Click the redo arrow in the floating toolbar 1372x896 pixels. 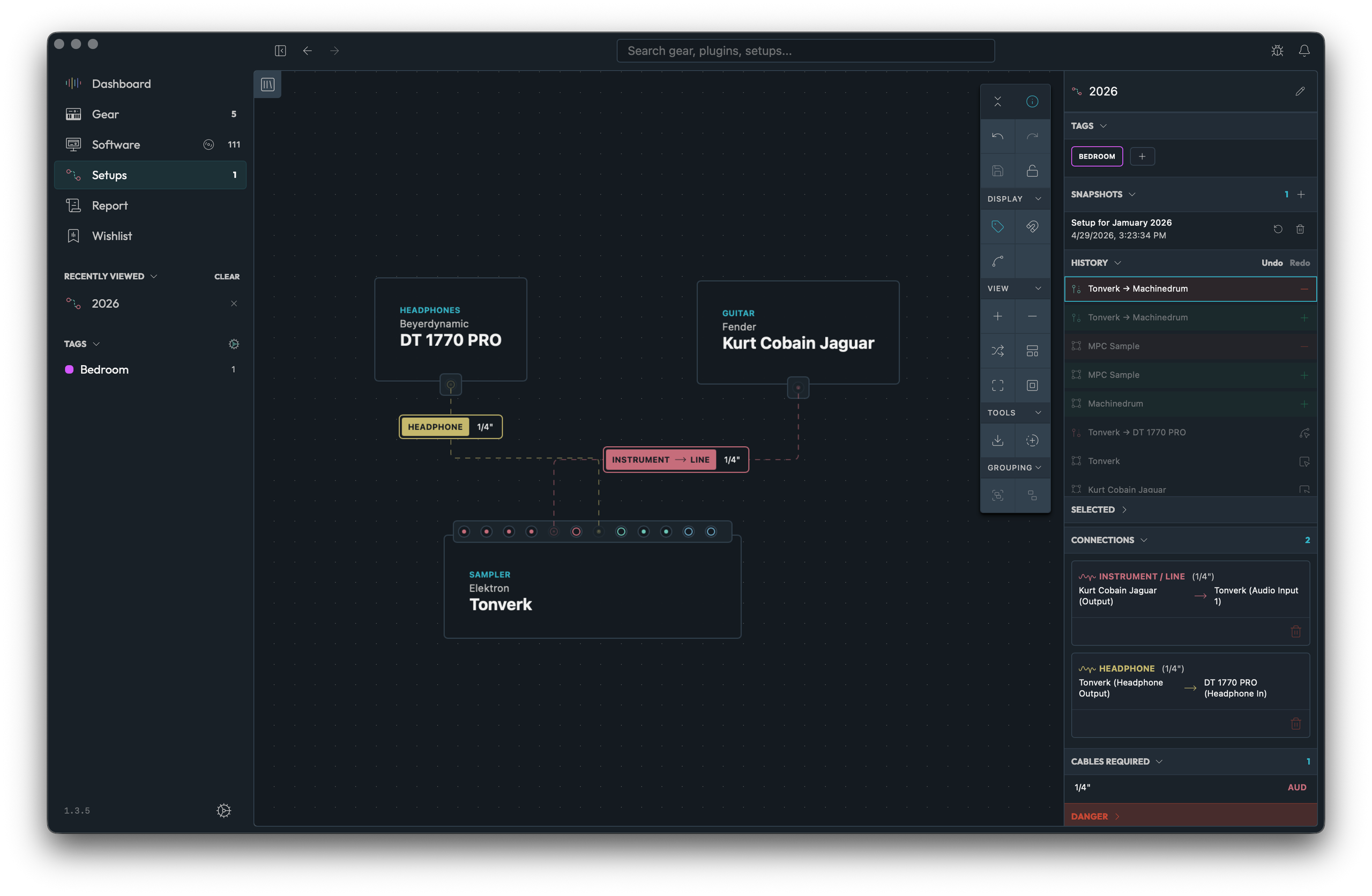1032,136
